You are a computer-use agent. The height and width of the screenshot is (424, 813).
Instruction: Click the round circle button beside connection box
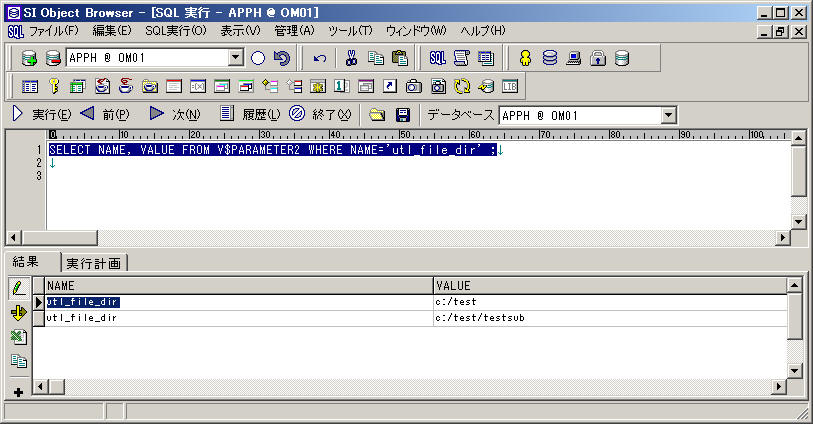pos(258,58)
